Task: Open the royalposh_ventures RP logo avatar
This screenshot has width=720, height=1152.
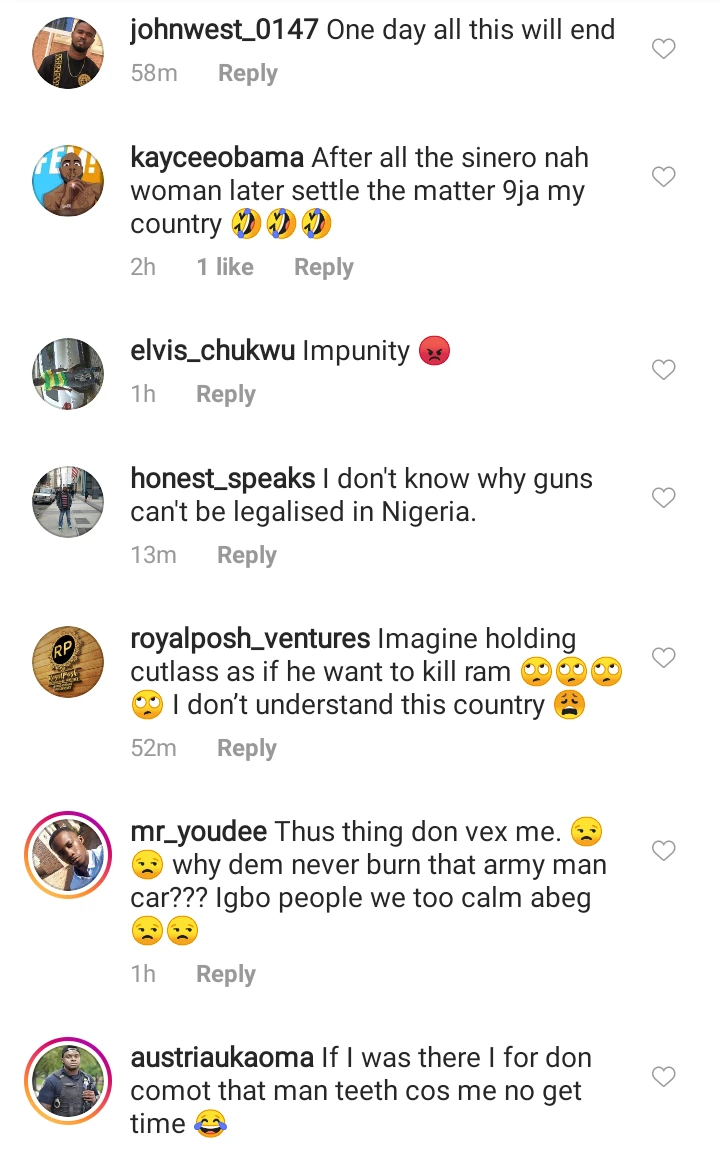Action: [x=68, y=662]
